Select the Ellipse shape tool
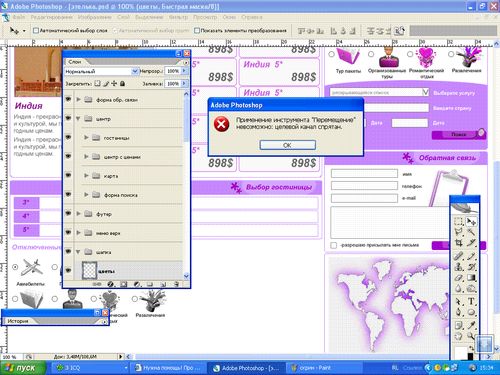The width and height of the screenshot is (500, 375). (x=471, y=312)
